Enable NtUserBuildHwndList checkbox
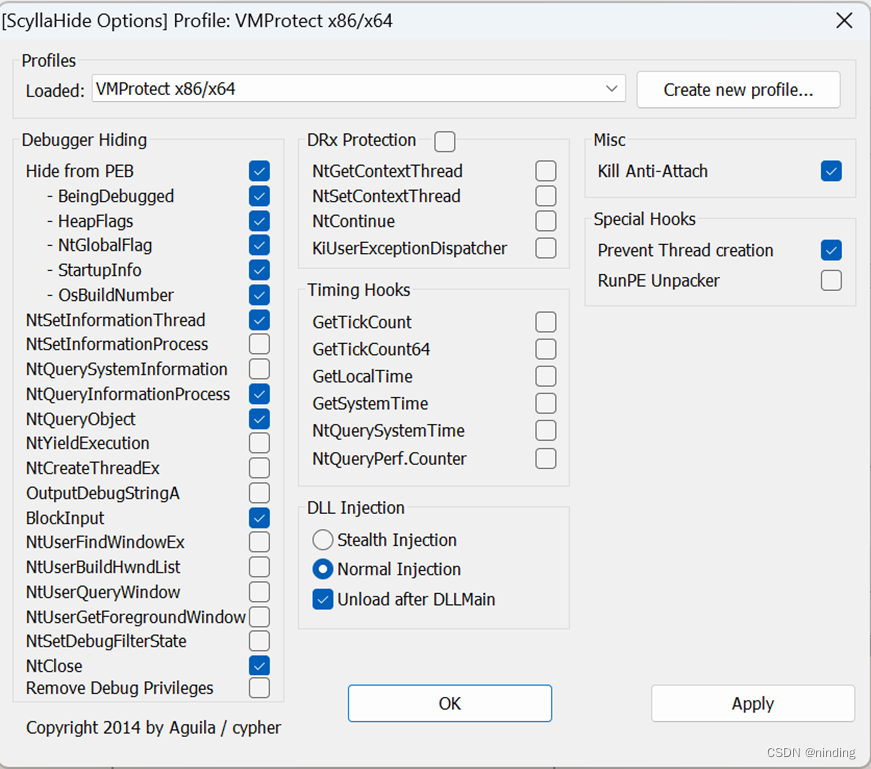Image resolution: width=871 pixels, height=769 pixels. point(259,567)
